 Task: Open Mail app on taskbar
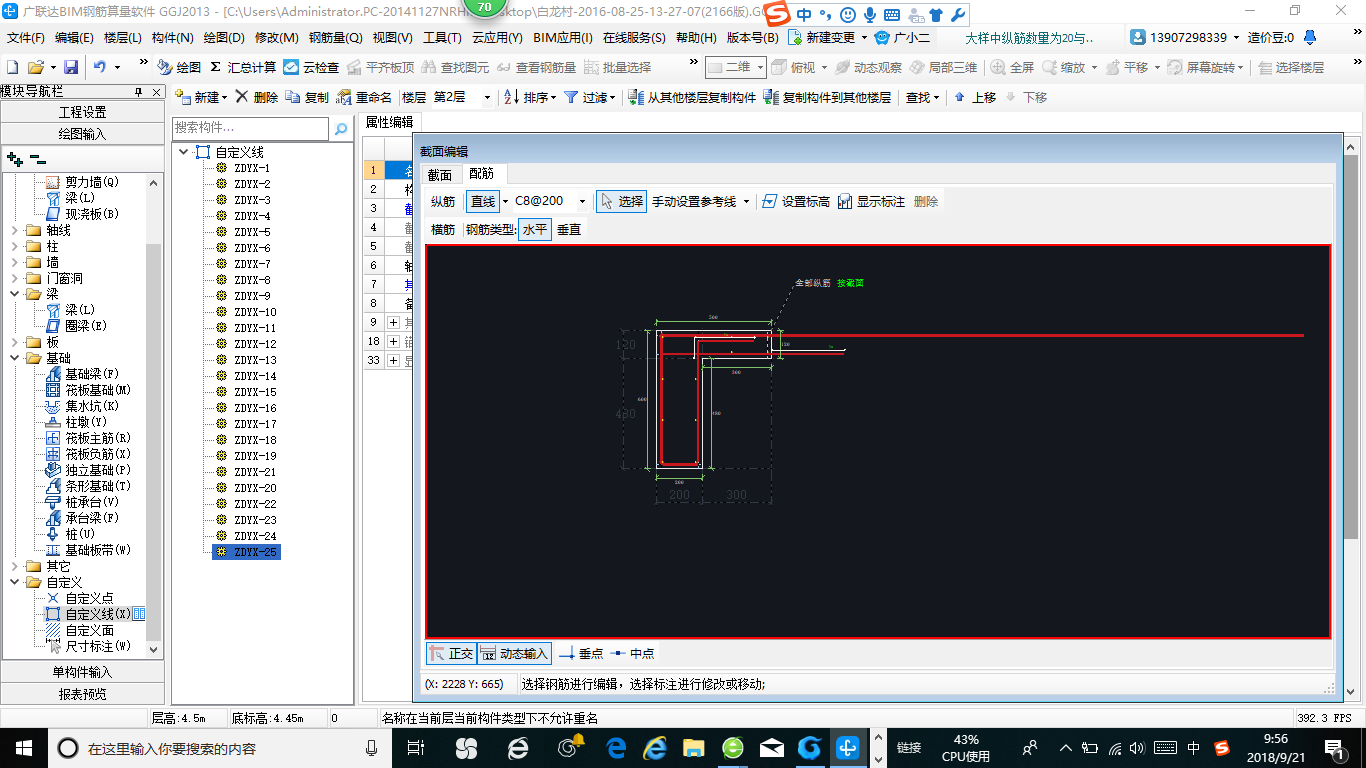coord(772,748)
